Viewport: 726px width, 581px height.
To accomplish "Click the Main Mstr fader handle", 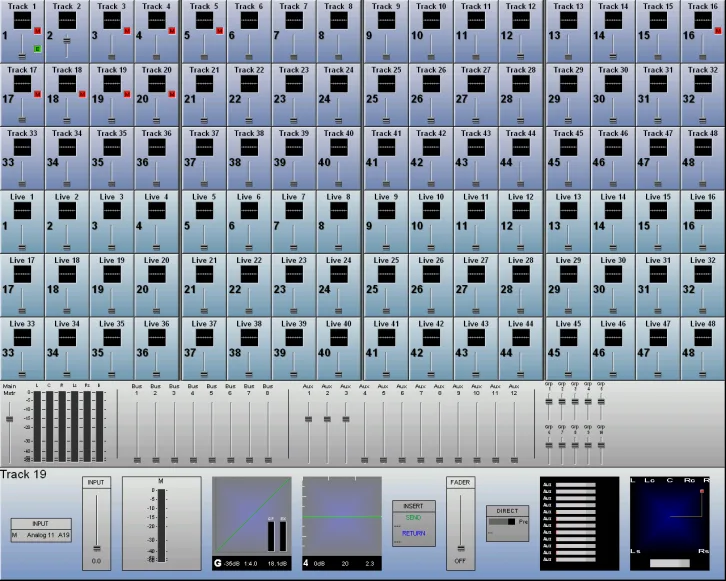I will point(9,419).
